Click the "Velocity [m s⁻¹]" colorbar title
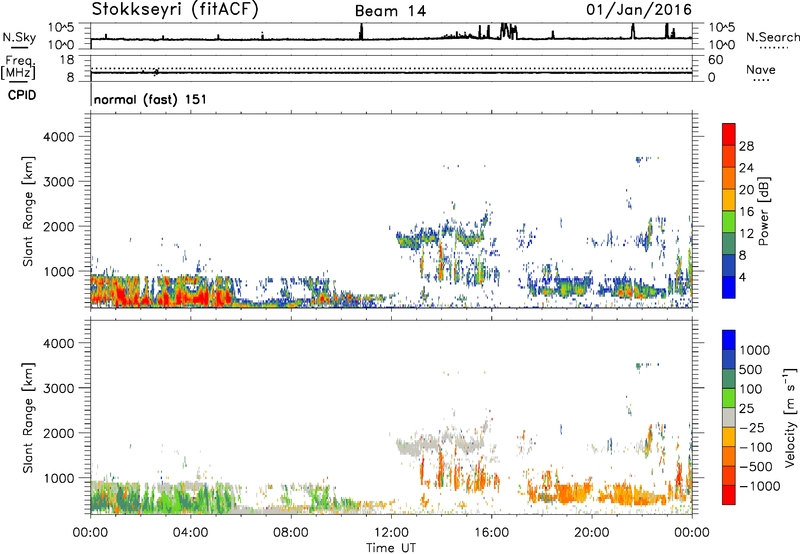The height and width of the screenshot is (554, 800). [791, 417]
